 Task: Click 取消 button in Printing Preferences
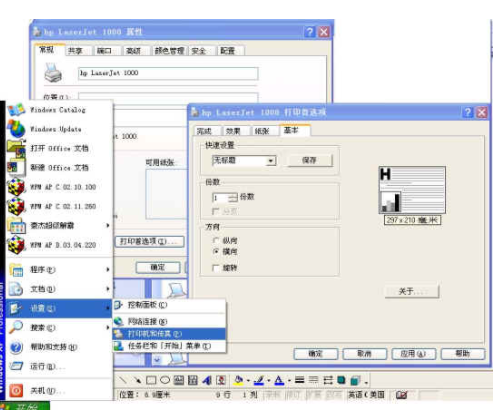point(365,354)
